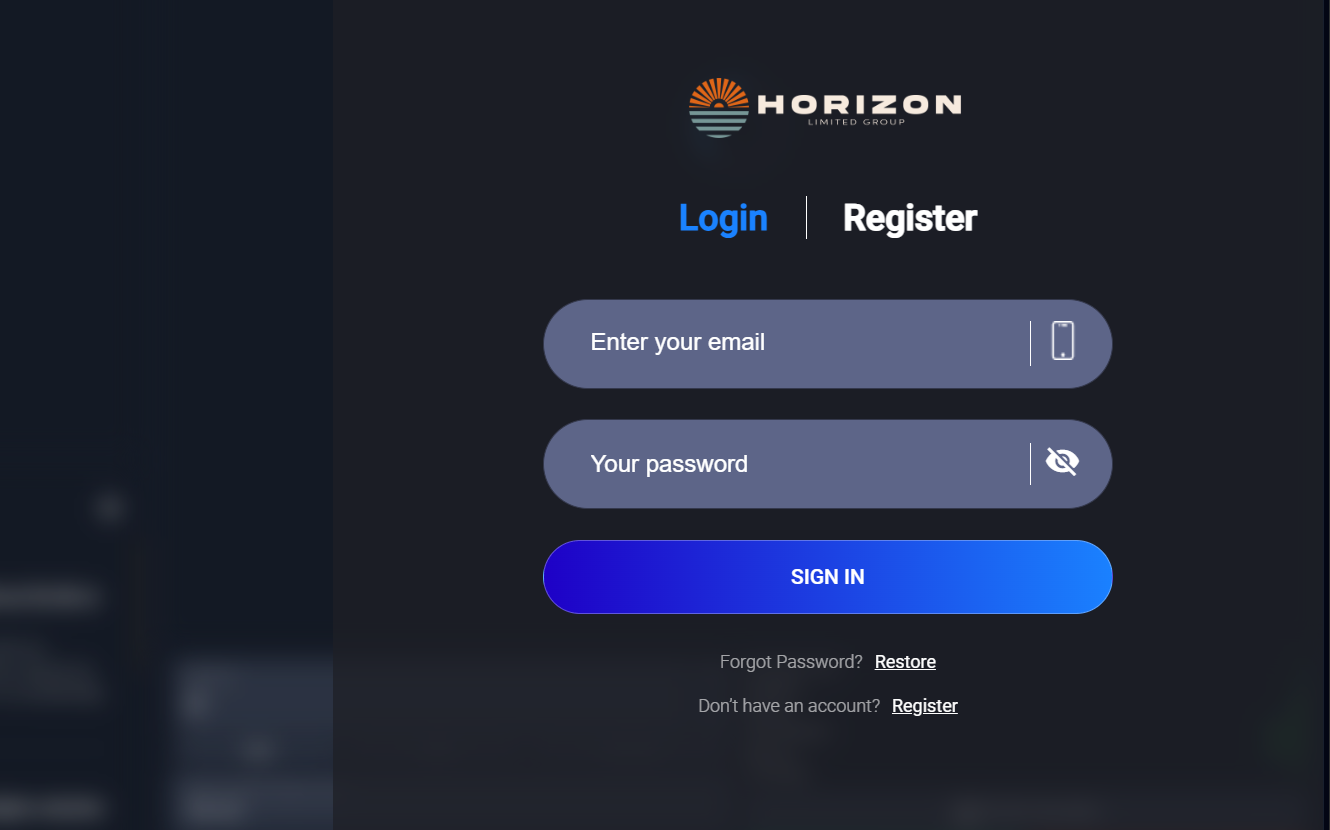Click the Horizon sun logo icon

719,107
